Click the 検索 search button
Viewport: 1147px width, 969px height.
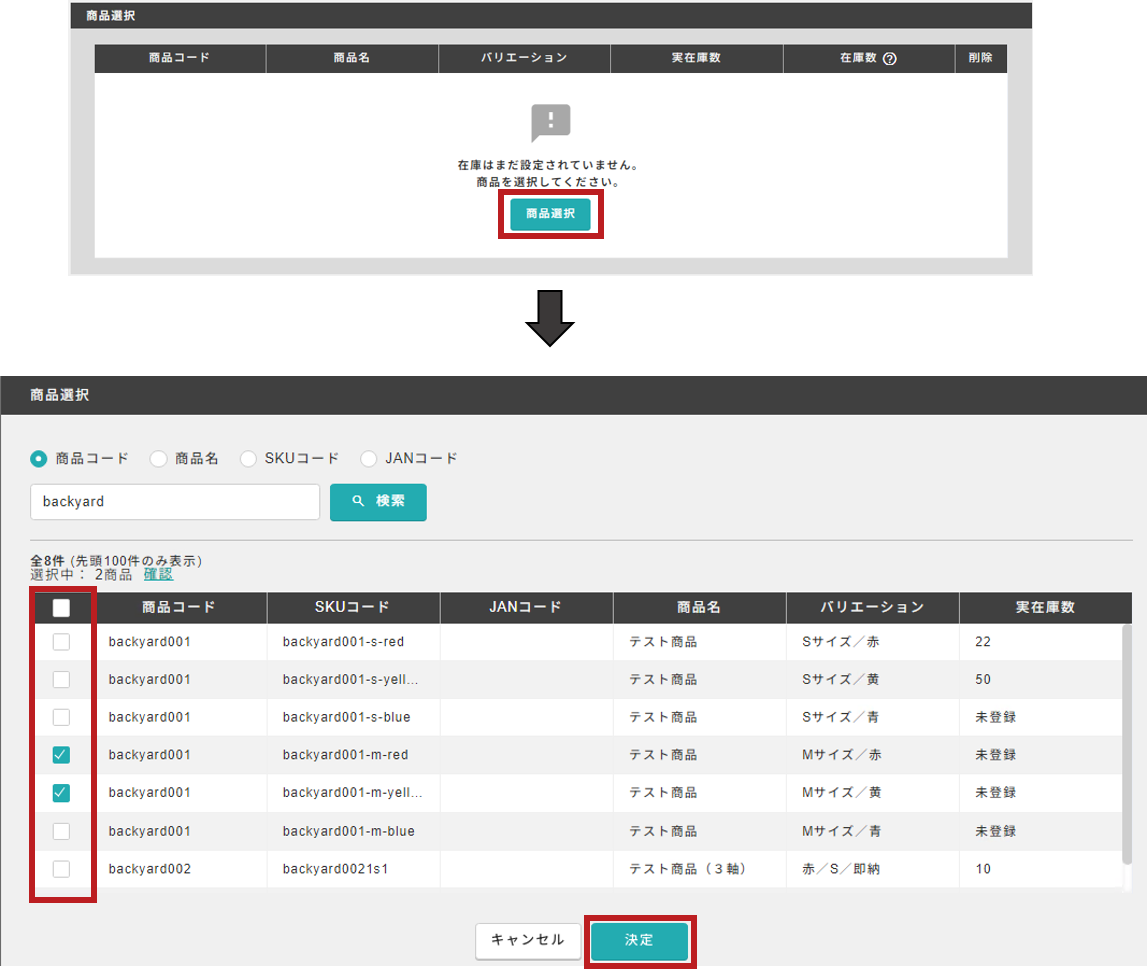pyautogui.click(x=378, y=502)
